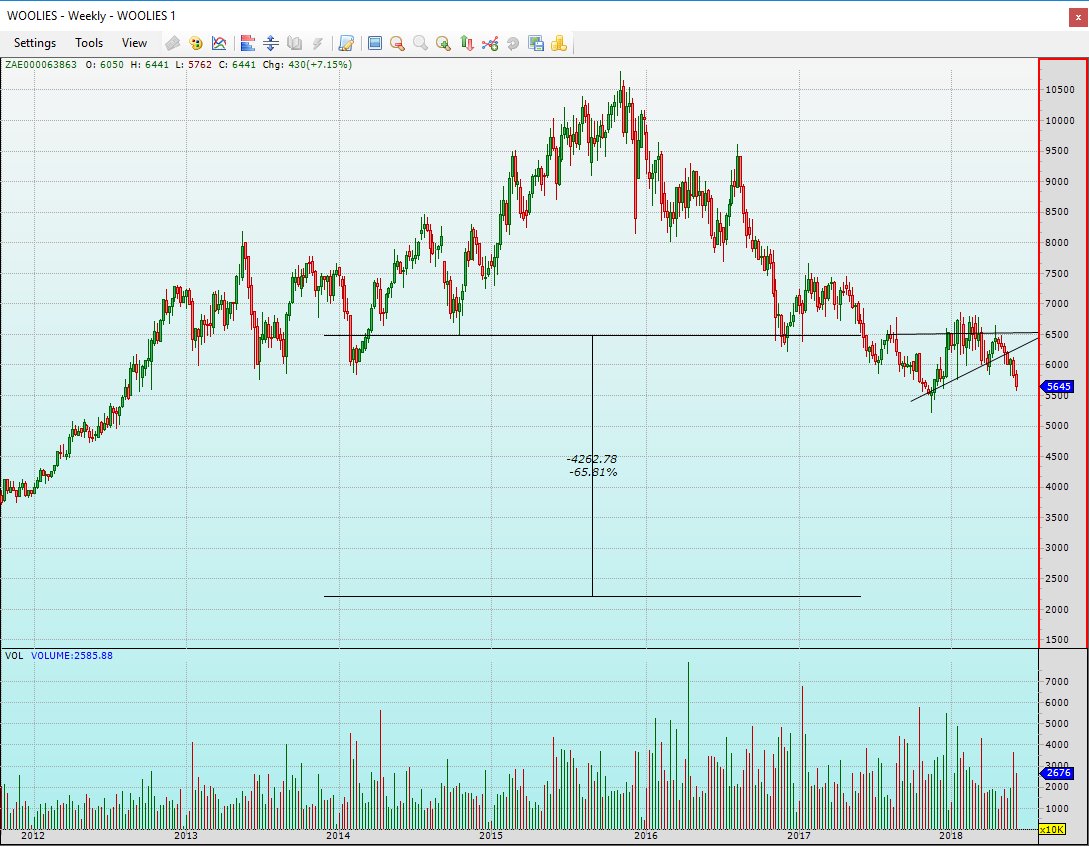Click the VOLUME:2585.88 indicator label
This screenshot has height=847, width=1089.
72,655
